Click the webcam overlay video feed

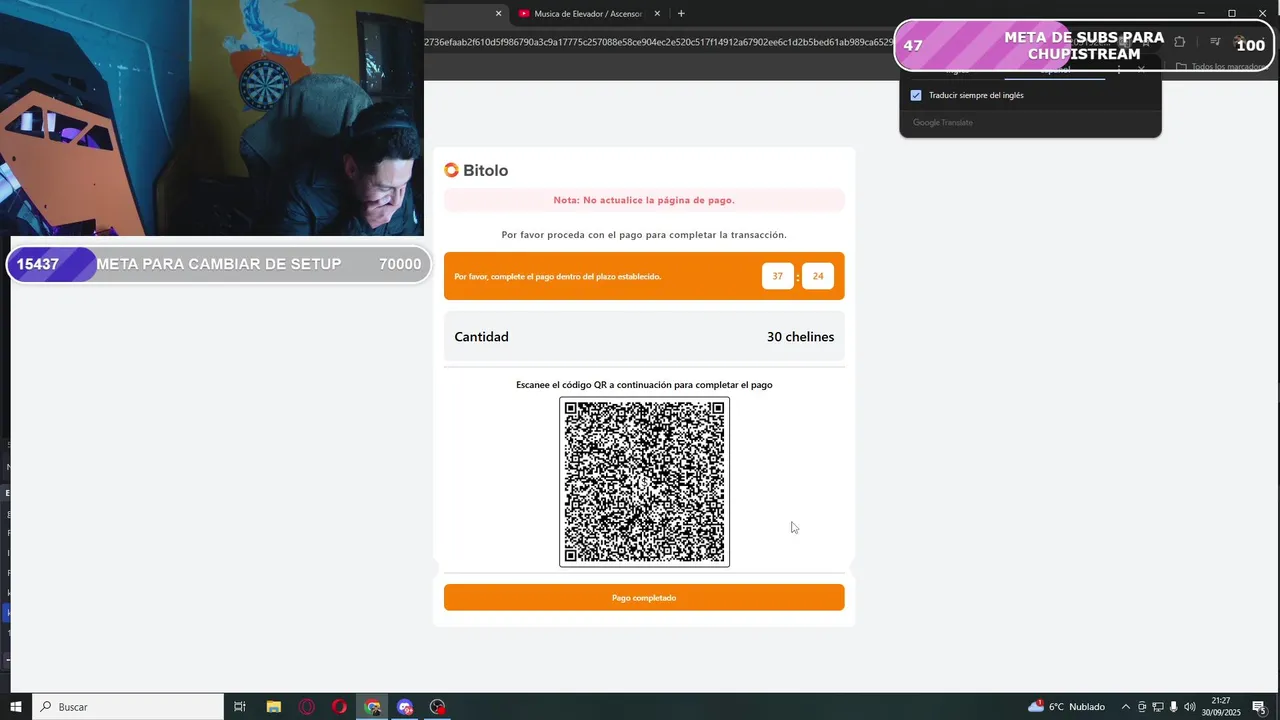click(x=212, y=118)
